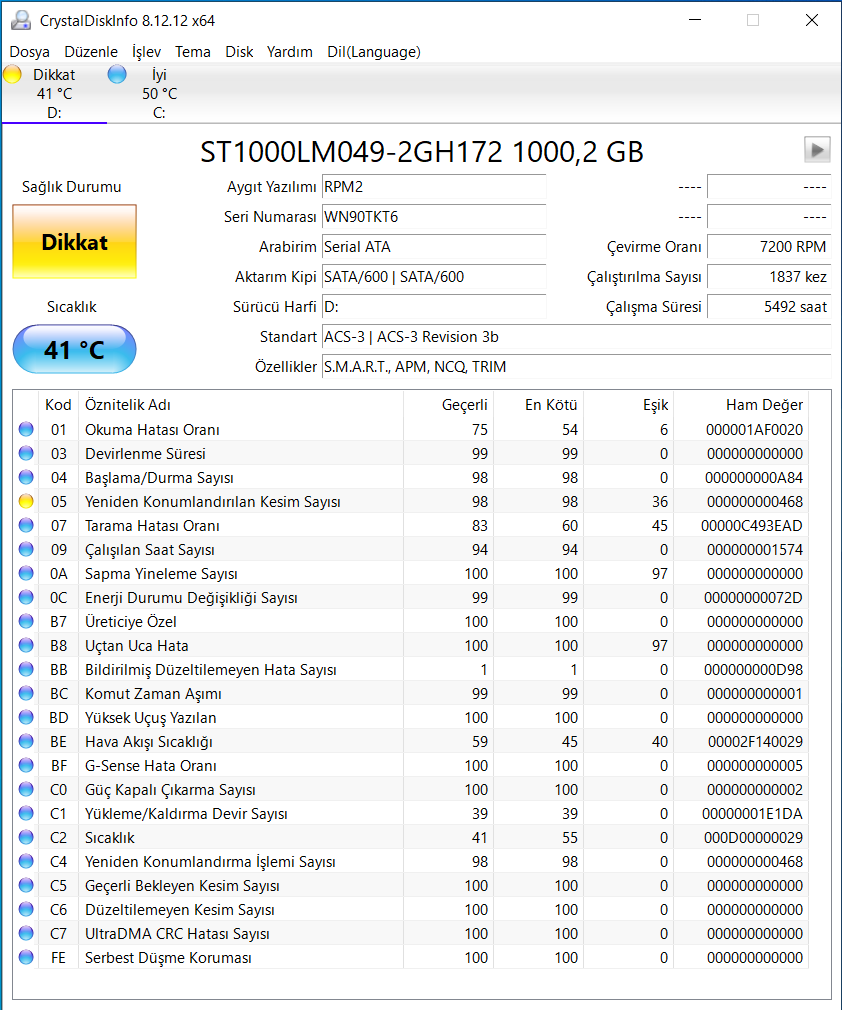
Task: Click the yellow Dikkat health status button
Action: (x=74, y=242)
